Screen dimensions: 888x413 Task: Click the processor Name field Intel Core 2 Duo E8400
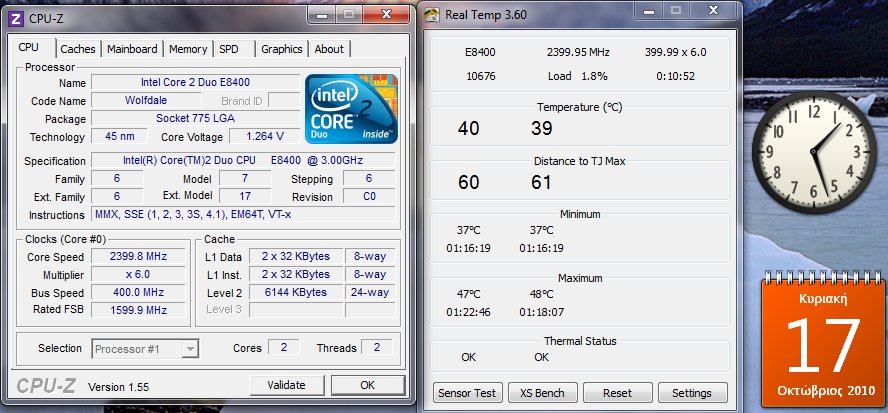pos(195,82)
